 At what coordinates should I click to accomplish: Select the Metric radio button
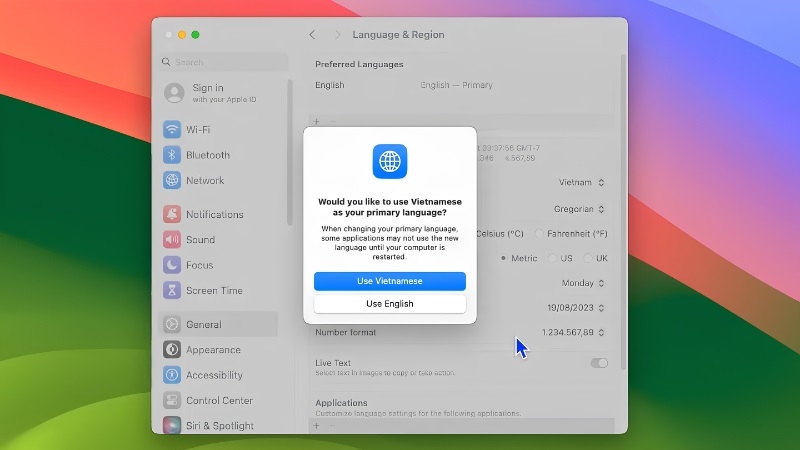[503, 258]
